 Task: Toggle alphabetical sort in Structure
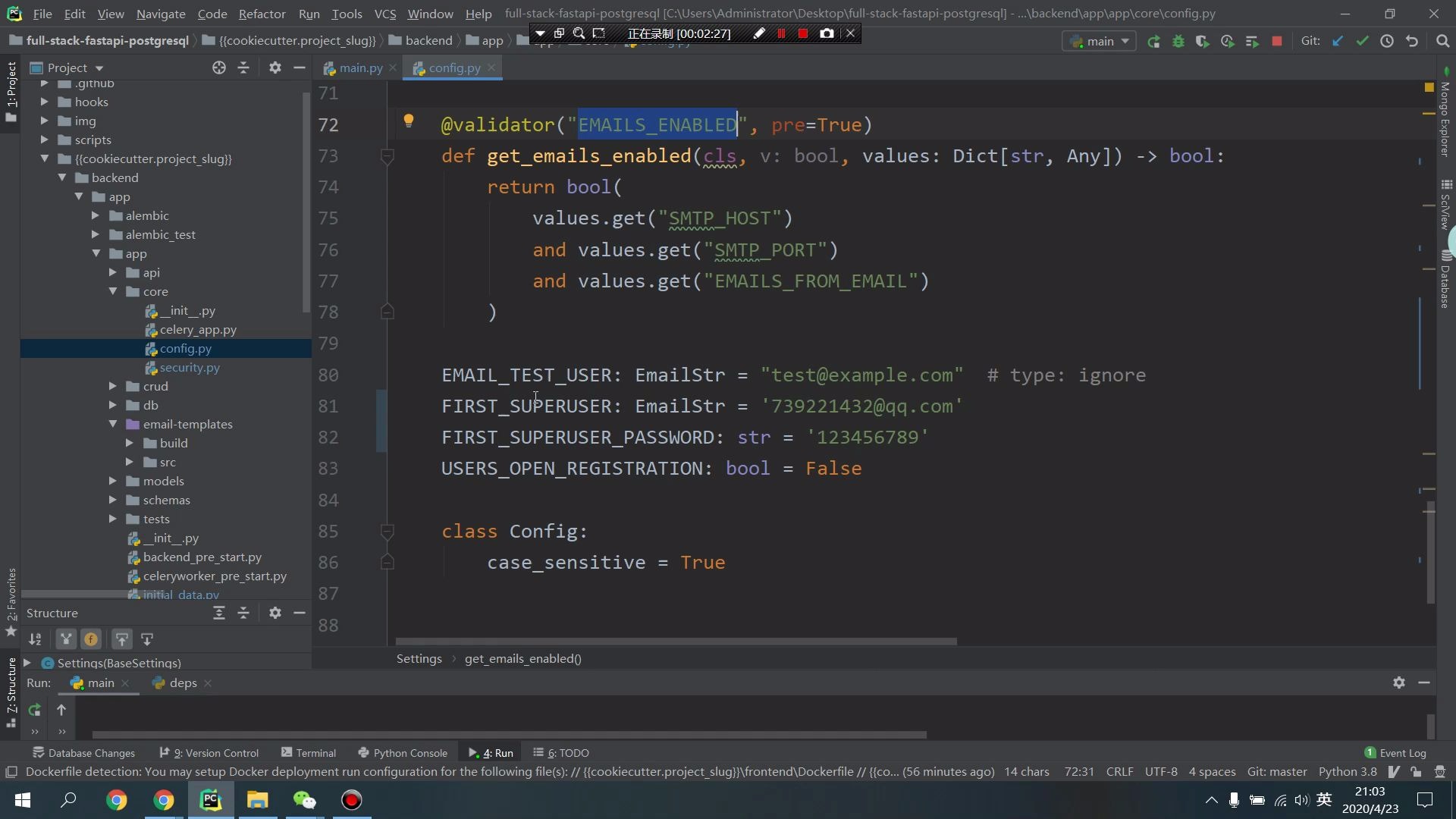click(x=35, y=639)
